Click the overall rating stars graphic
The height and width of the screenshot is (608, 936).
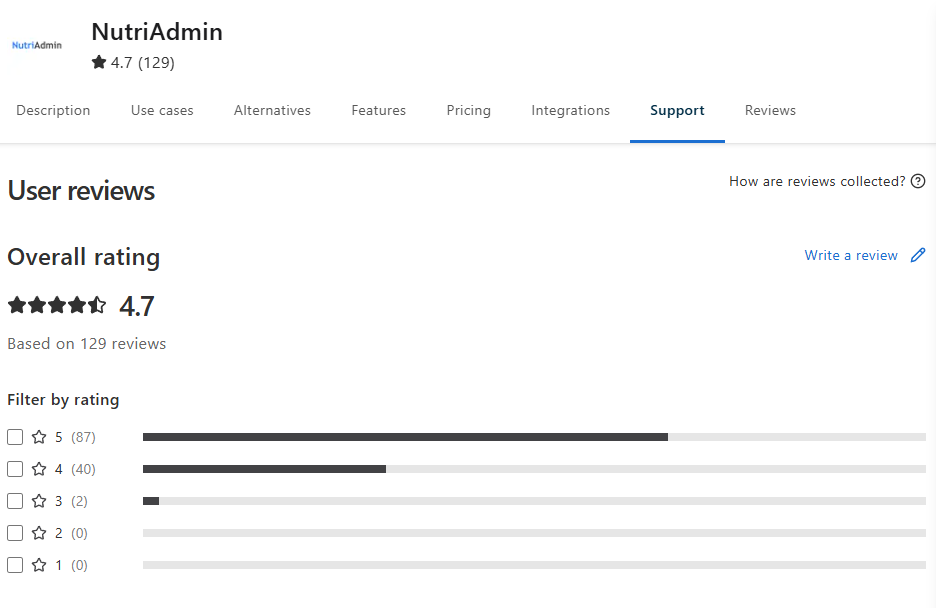(57, 305)
